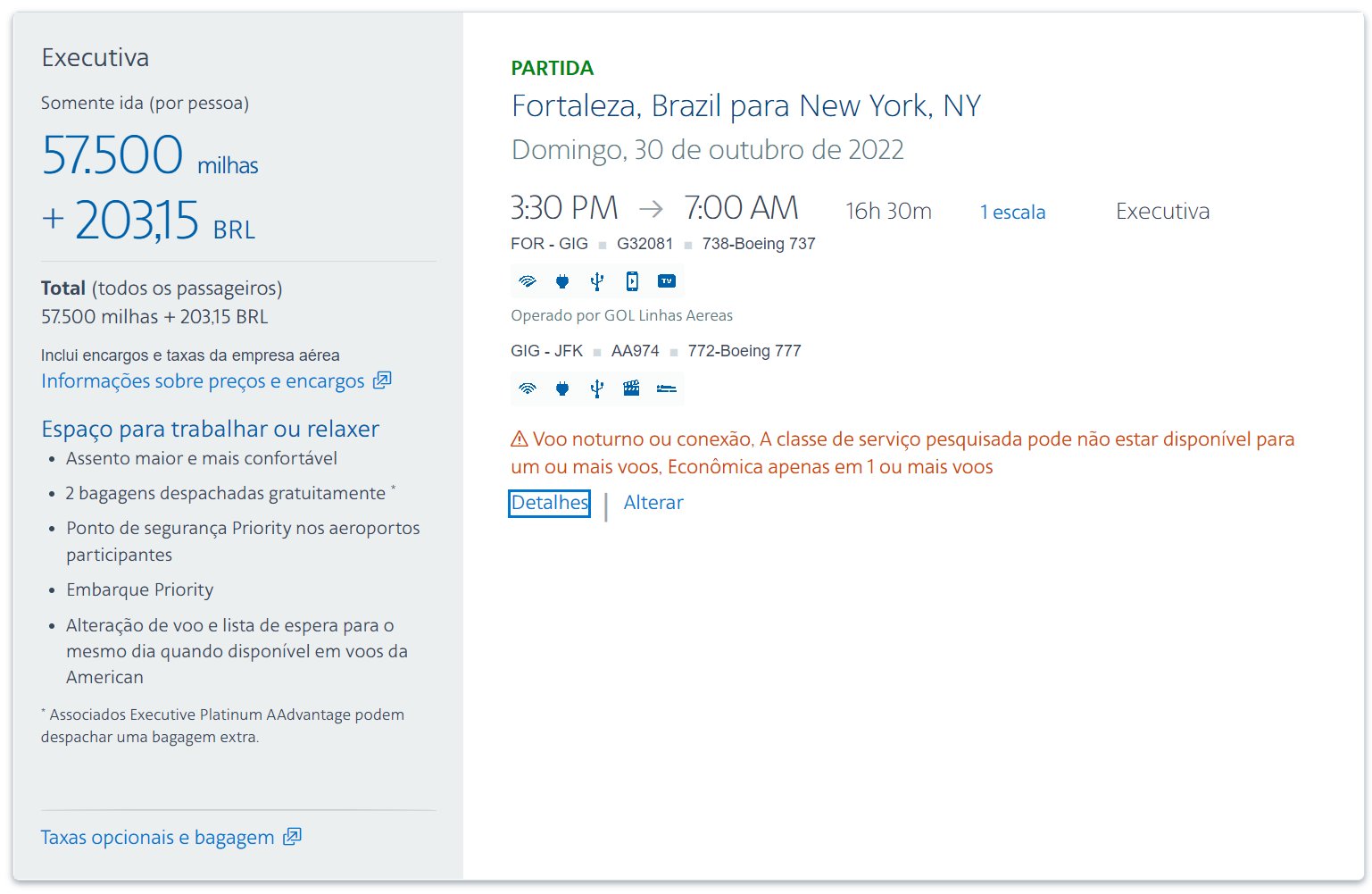Click personal device entertainment icon on FOR - GIG
Screen dimensions: 1372x894
pos(632,281)
